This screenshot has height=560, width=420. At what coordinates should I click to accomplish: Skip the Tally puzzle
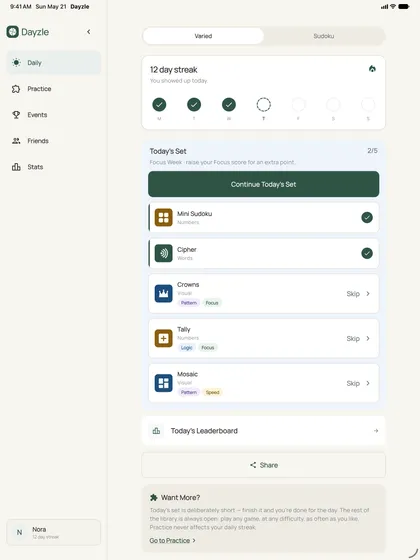[353, 338]
